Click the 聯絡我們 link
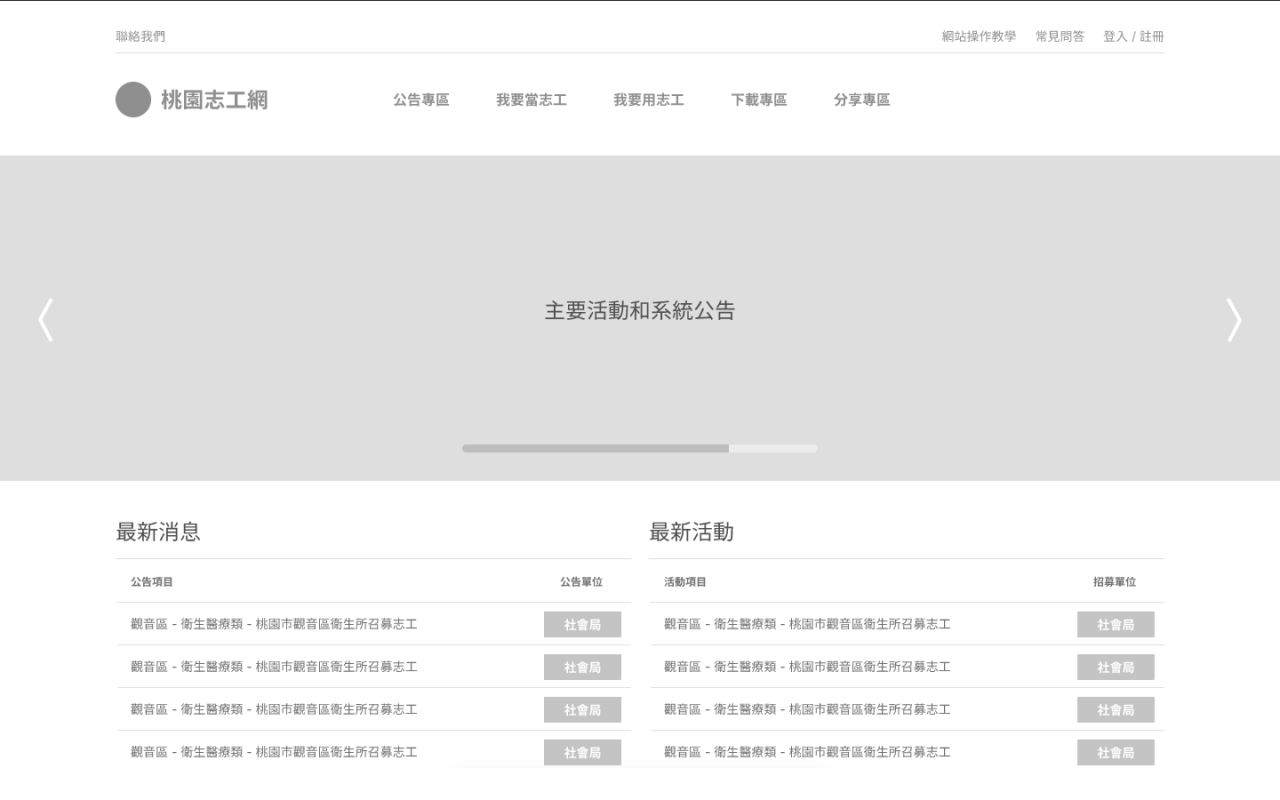 click(x=141, y=37)
